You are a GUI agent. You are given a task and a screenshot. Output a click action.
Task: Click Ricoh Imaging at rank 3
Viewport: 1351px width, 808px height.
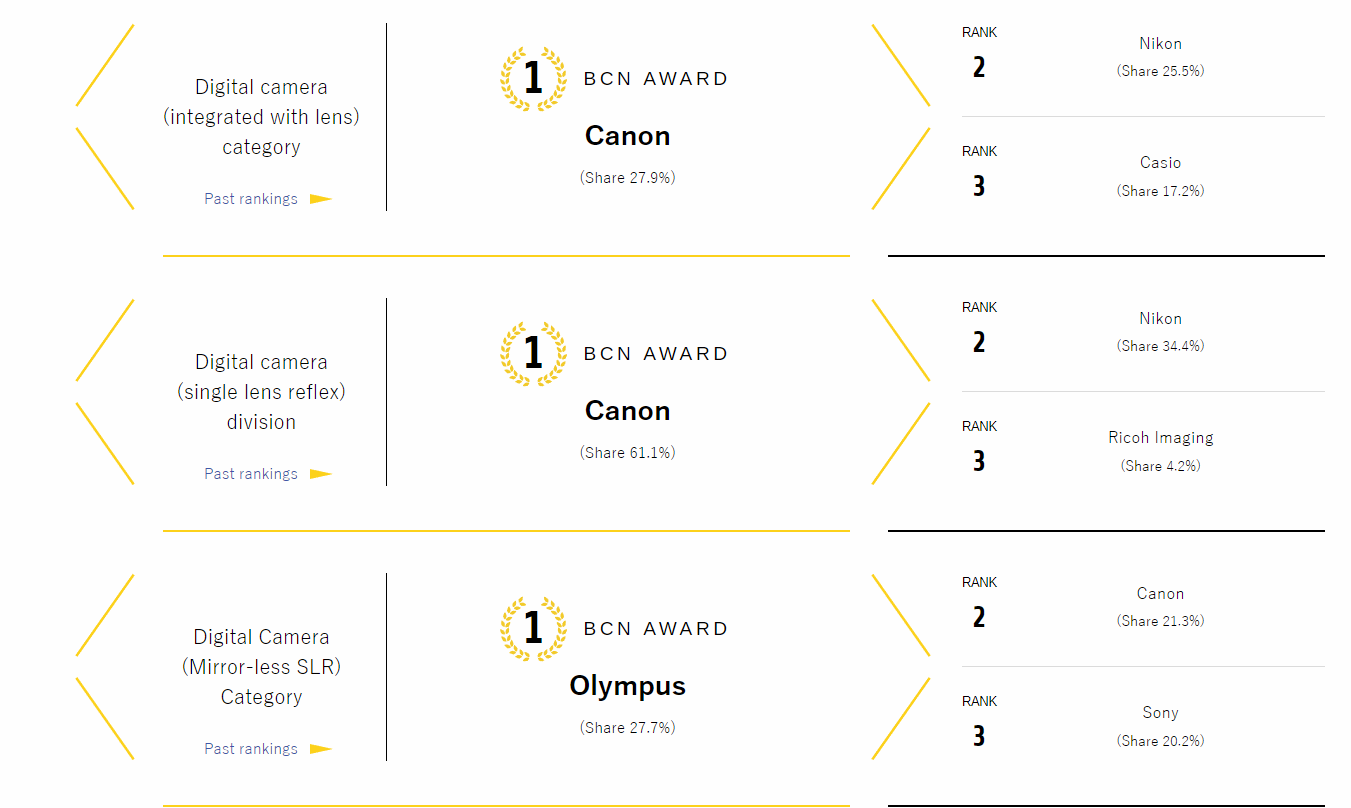[1160, 437]
